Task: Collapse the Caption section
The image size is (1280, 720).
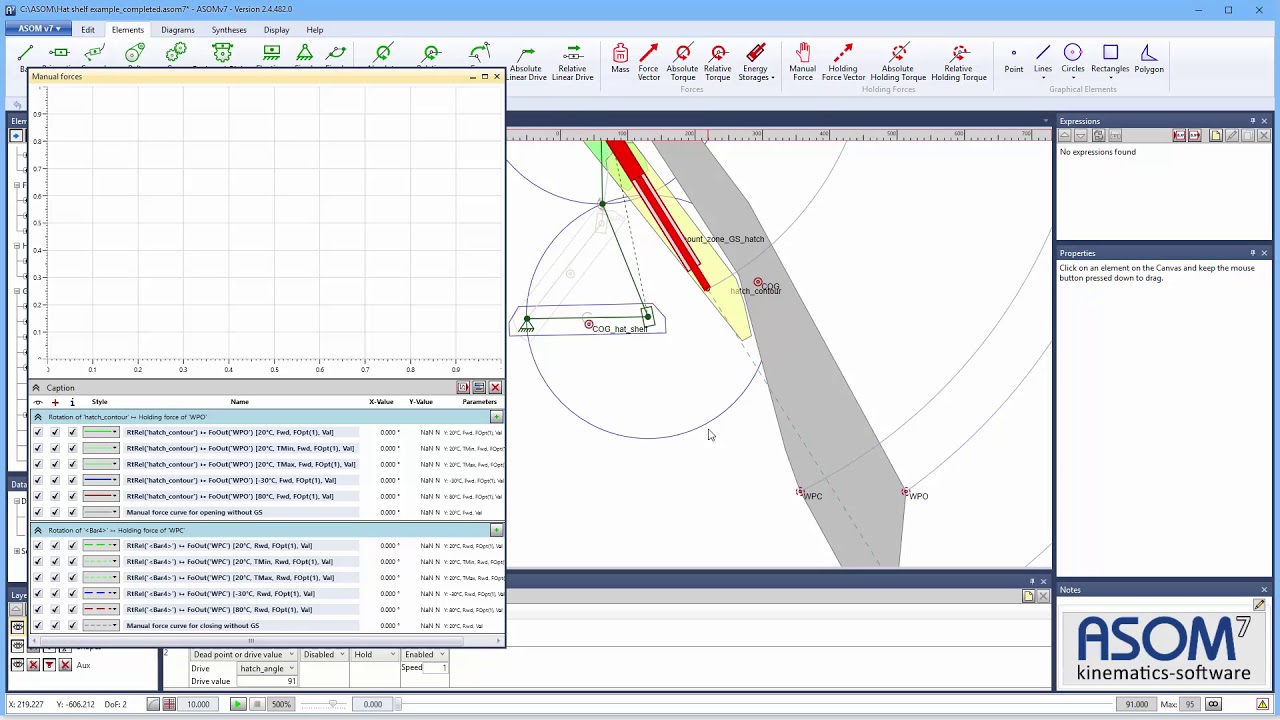Action: (x=36, y=388)
